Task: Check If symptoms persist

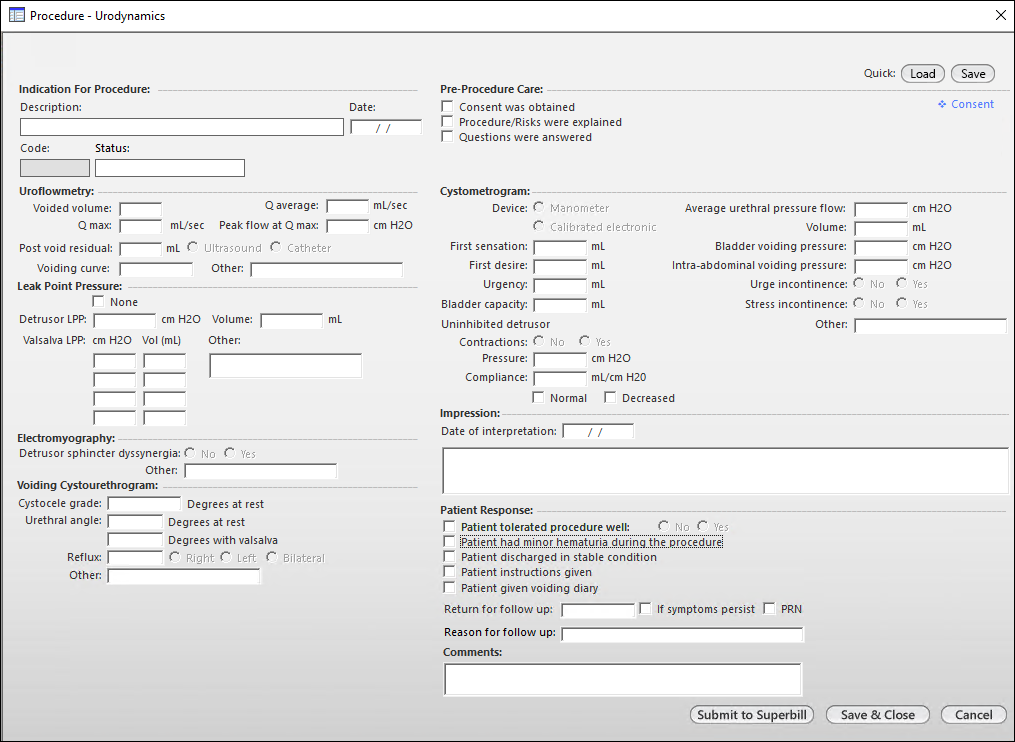Action: pos(645,609)
